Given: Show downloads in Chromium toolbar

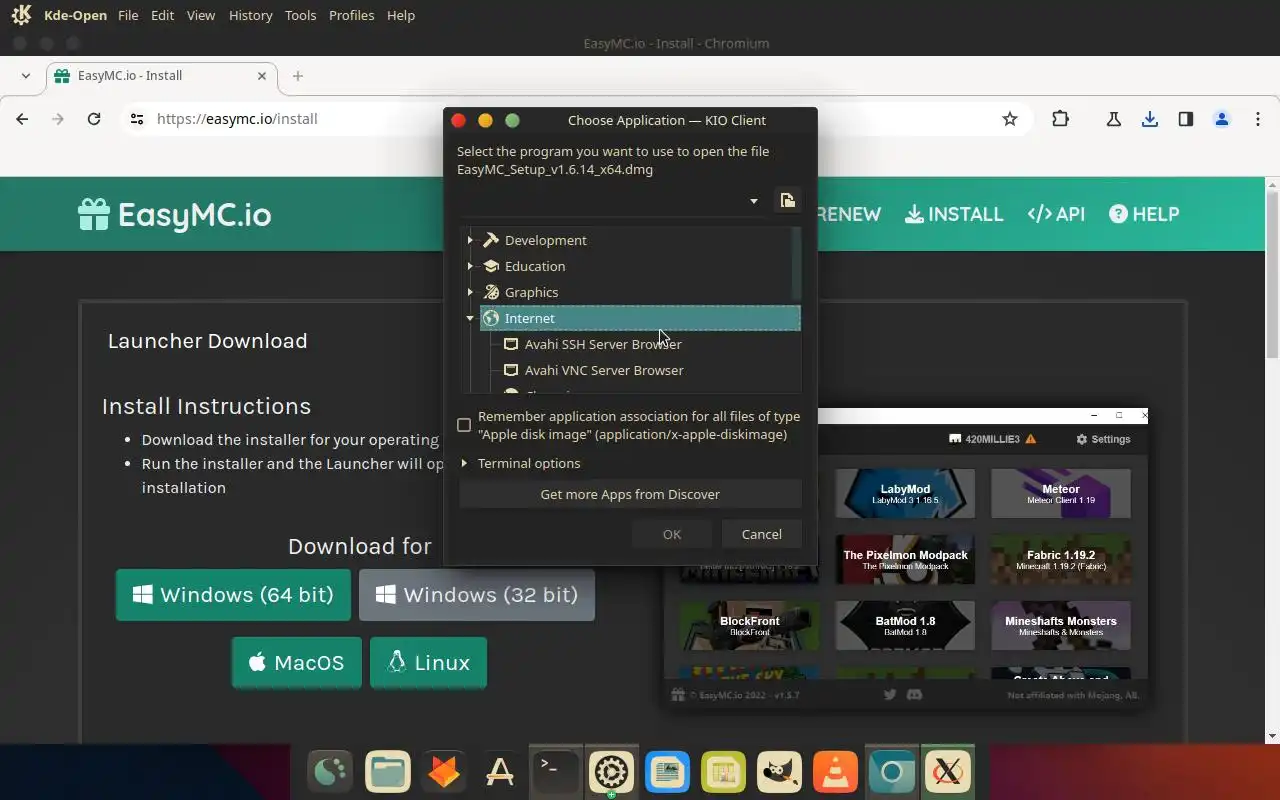Looking at the screenshot, I should click(x=1150, y=119).
